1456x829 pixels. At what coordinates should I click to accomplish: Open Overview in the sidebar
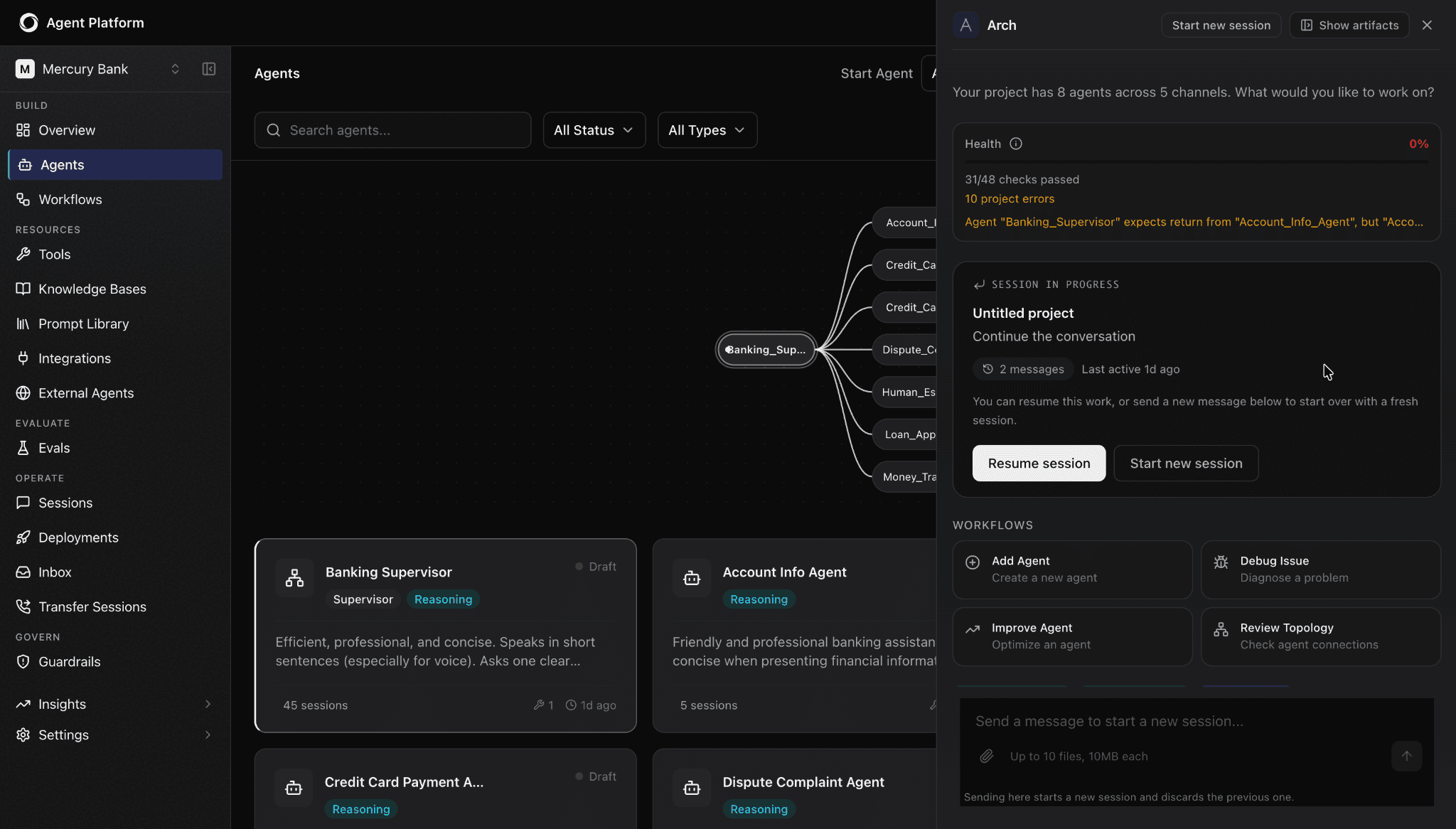pos(115,130)
